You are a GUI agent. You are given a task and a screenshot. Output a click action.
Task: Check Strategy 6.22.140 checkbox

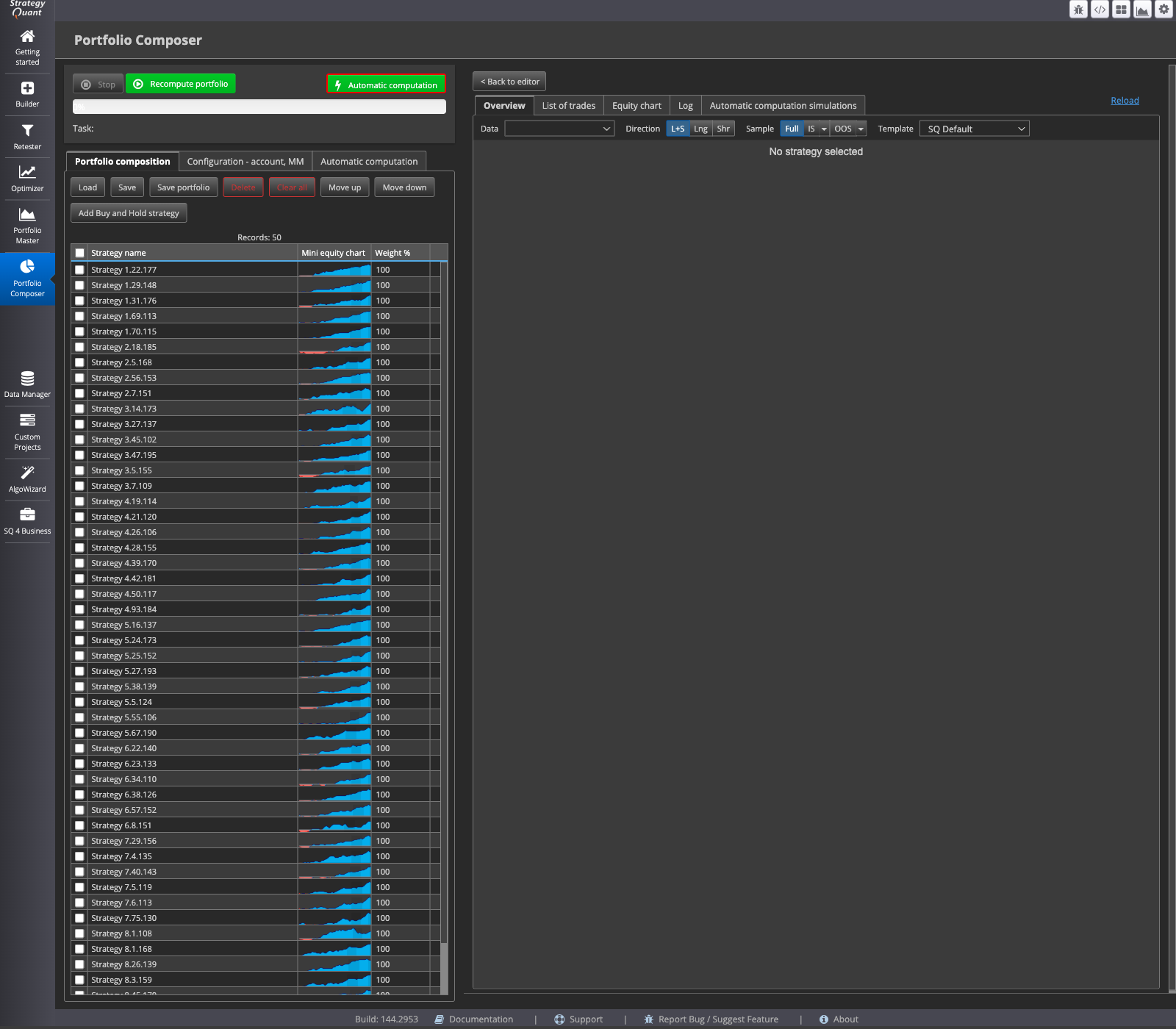79,748
